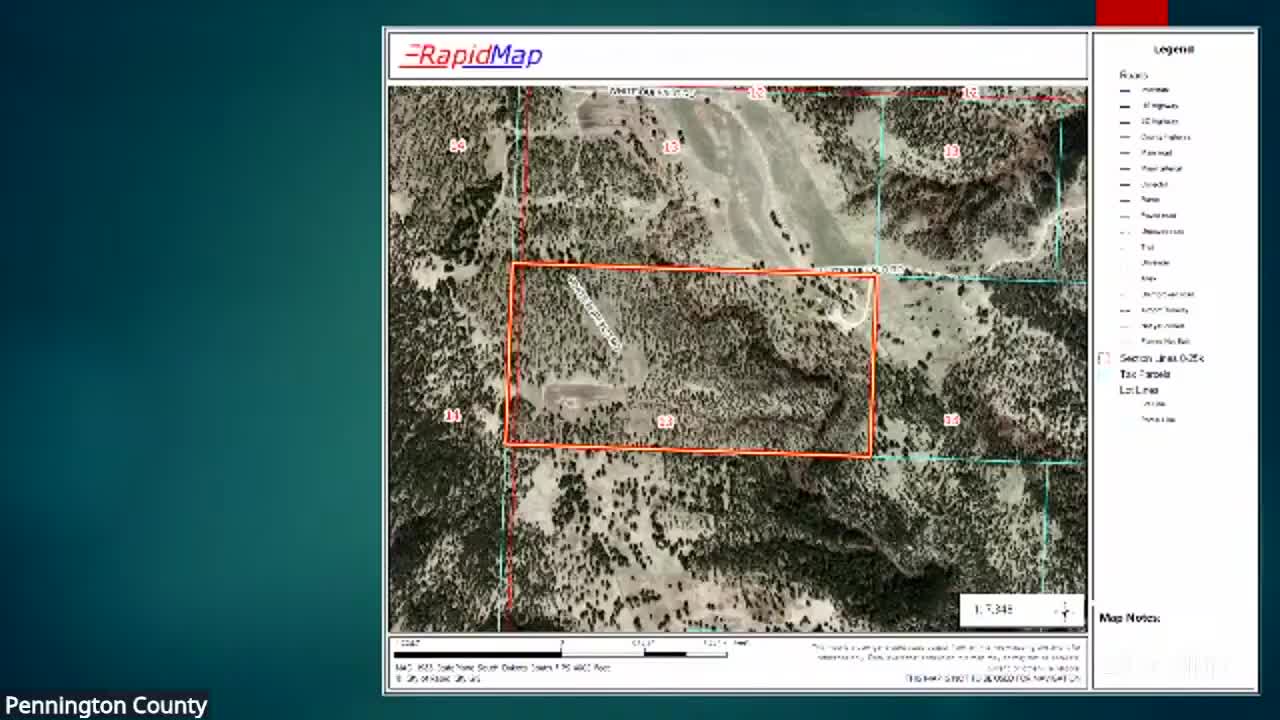Click the north arrow compass icon

(x=1066, y=610)
